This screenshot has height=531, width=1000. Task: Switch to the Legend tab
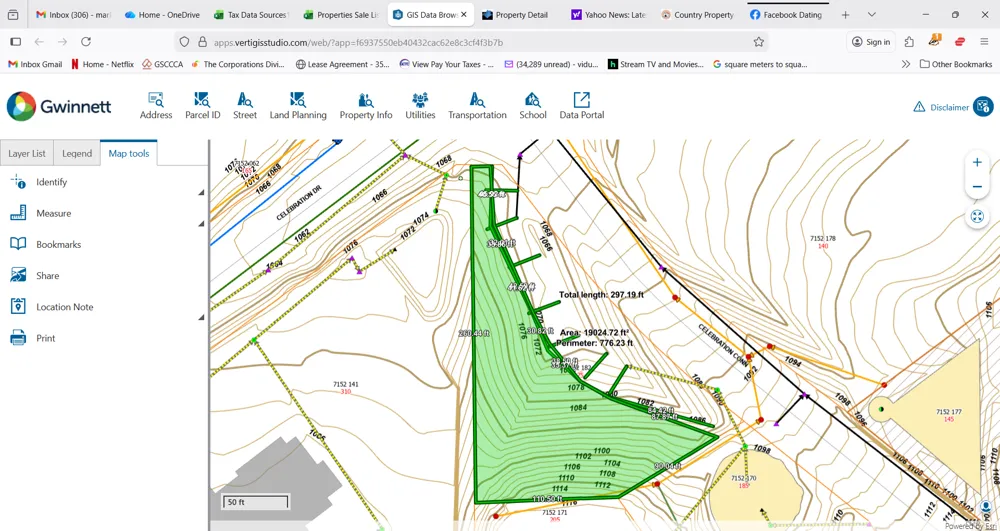pos(77,153)
